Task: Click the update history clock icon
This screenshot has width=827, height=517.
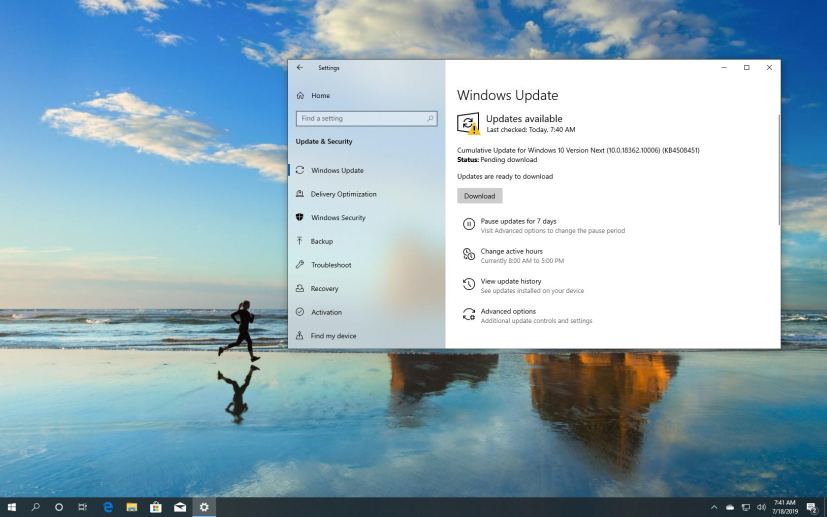Action: point(468,284)
